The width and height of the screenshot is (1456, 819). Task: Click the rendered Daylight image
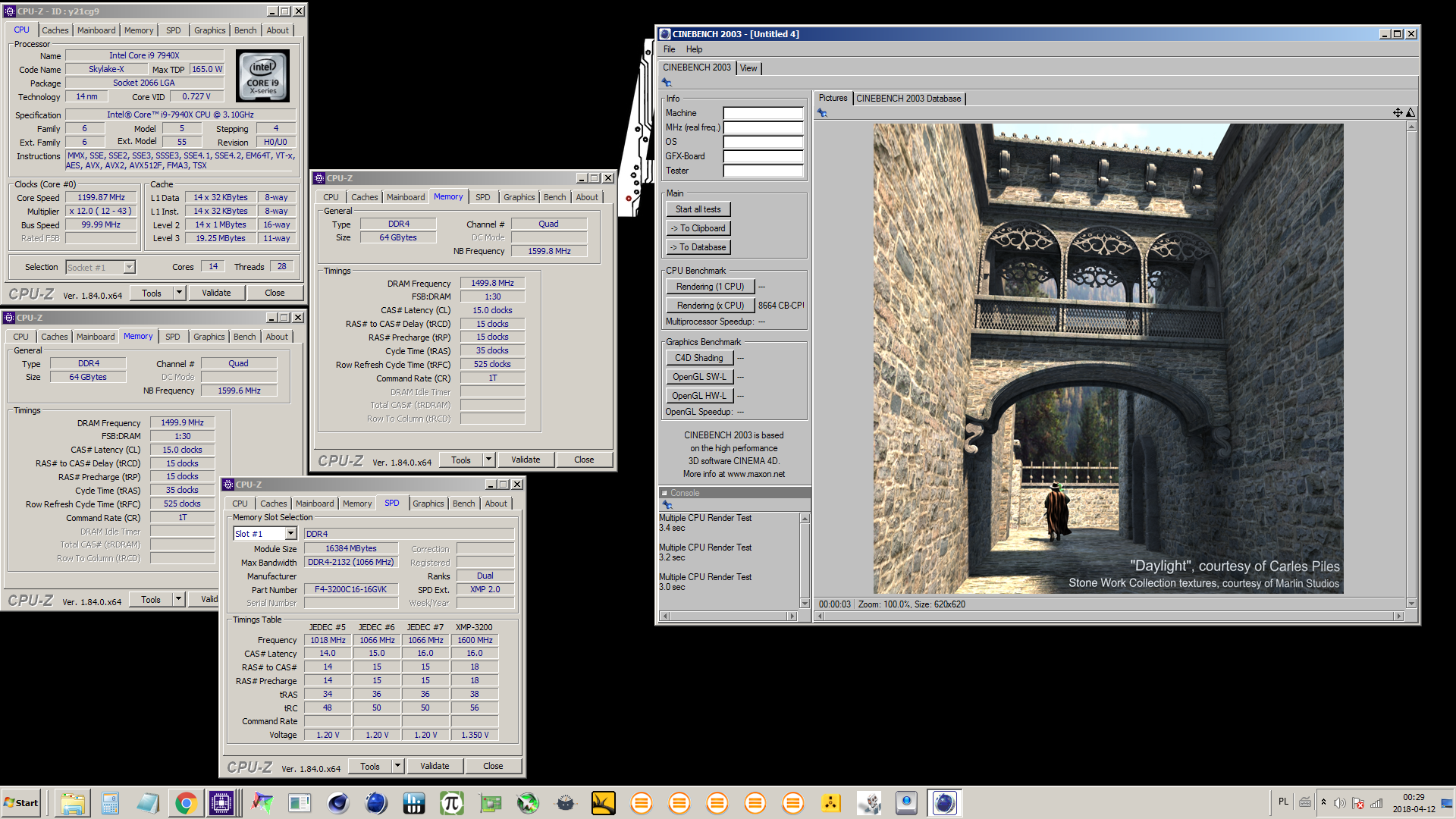tap(1108, 359)
